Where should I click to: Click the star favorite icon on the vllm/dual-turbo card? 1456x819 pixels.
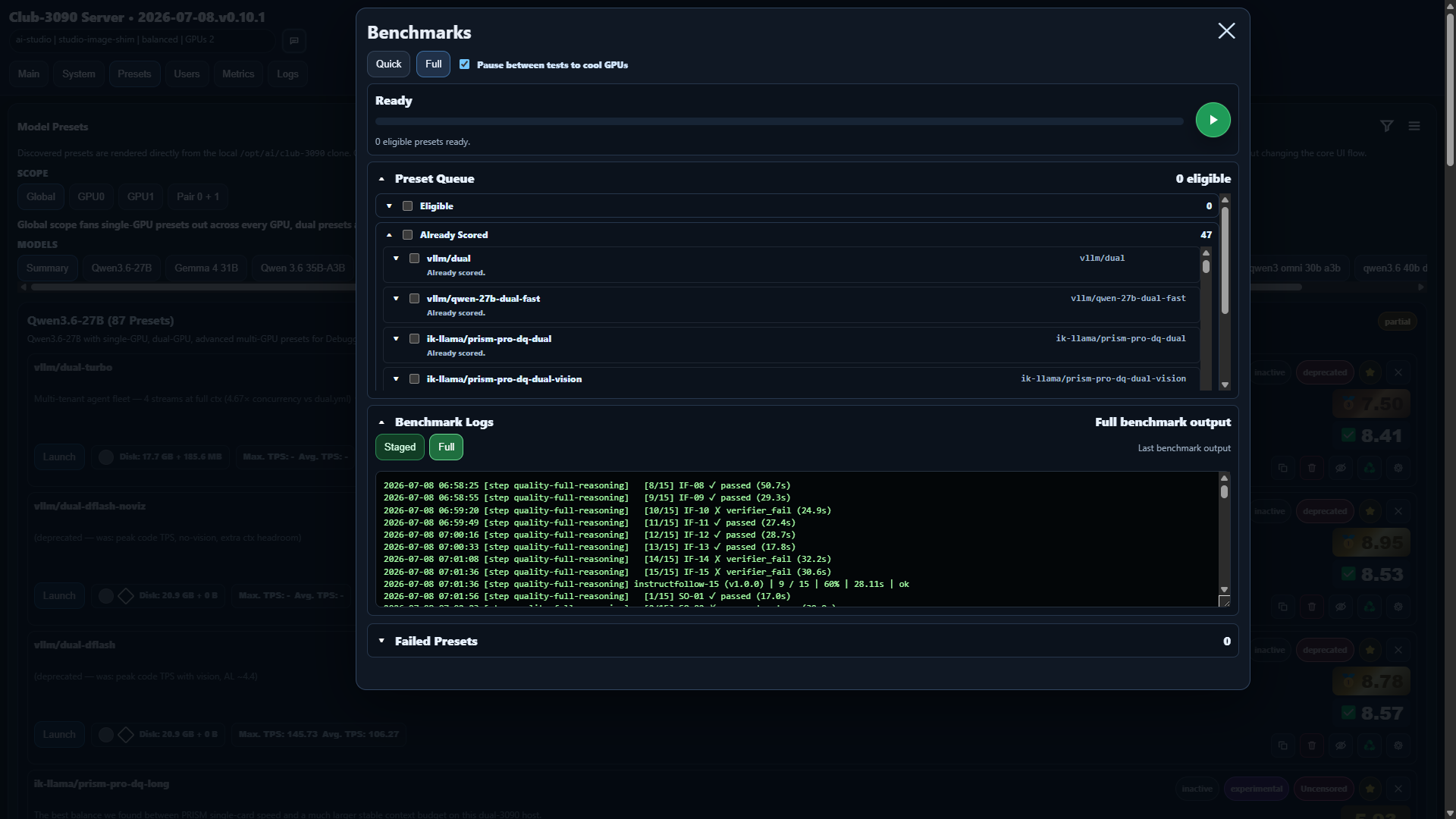(x=1370, y=372)
